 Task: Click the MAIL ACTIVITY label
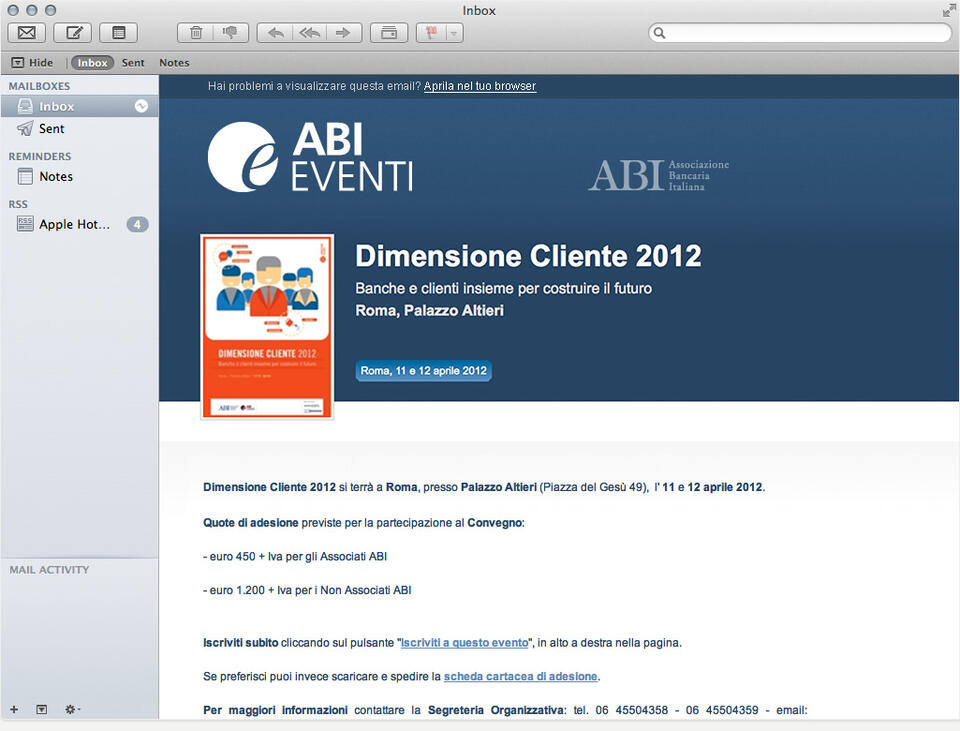pos(50,570)
